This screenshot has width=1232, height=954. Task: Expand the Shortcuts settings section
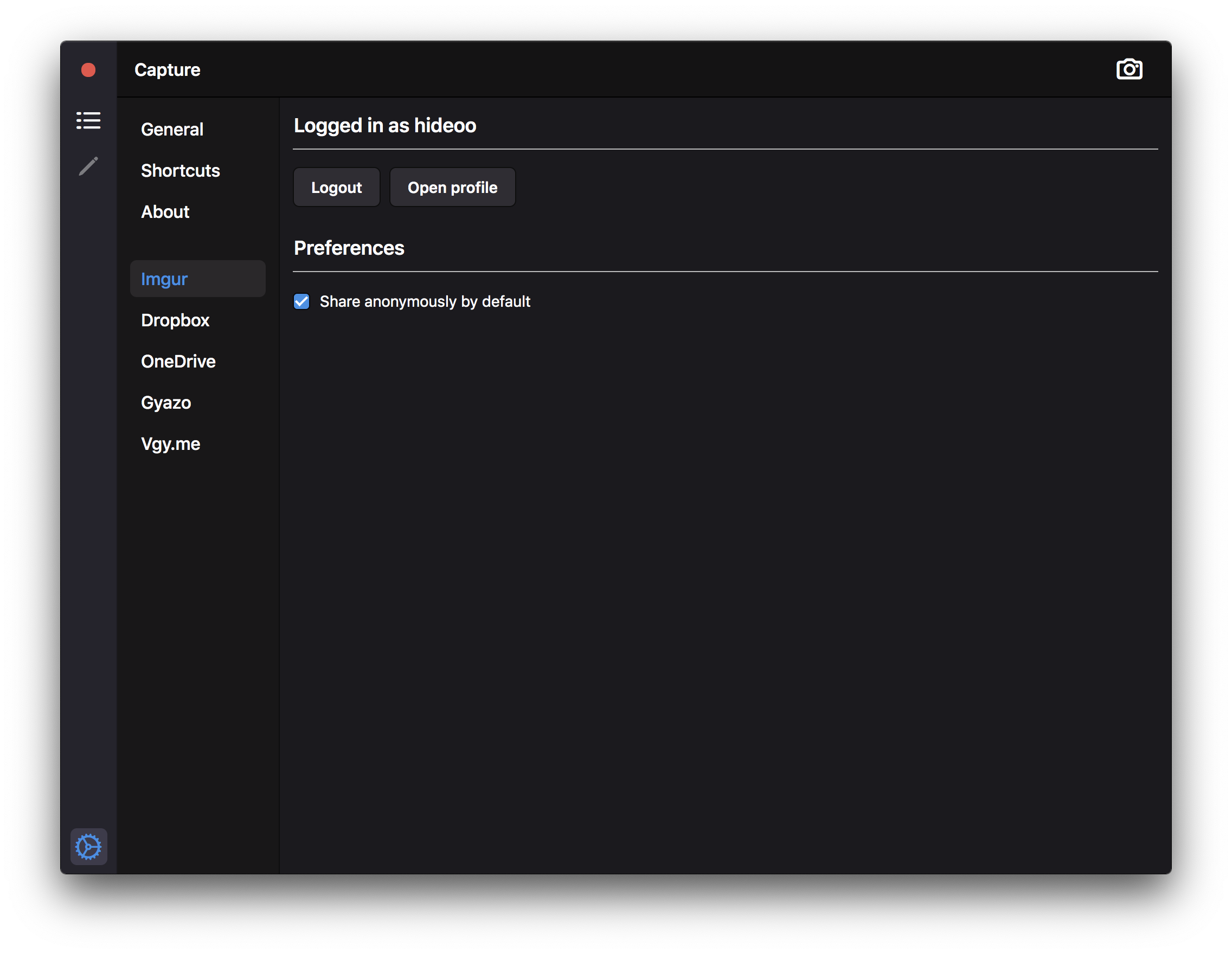(181, 169)
